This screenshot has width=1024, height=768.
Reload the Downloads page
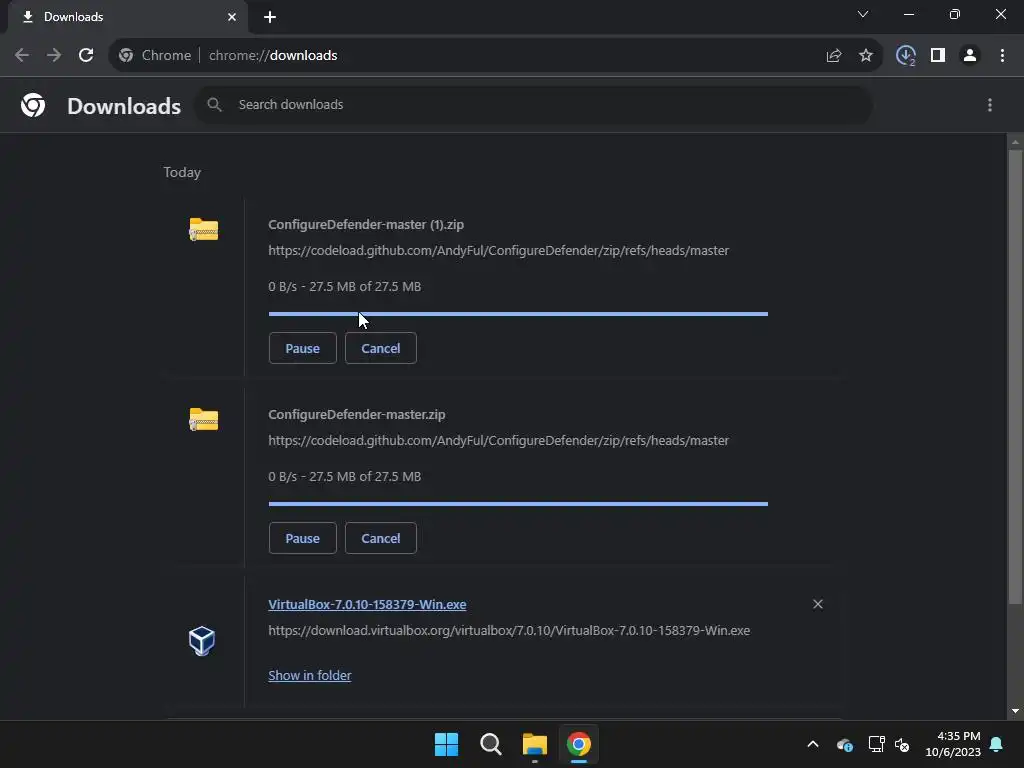tap(86, 56)
